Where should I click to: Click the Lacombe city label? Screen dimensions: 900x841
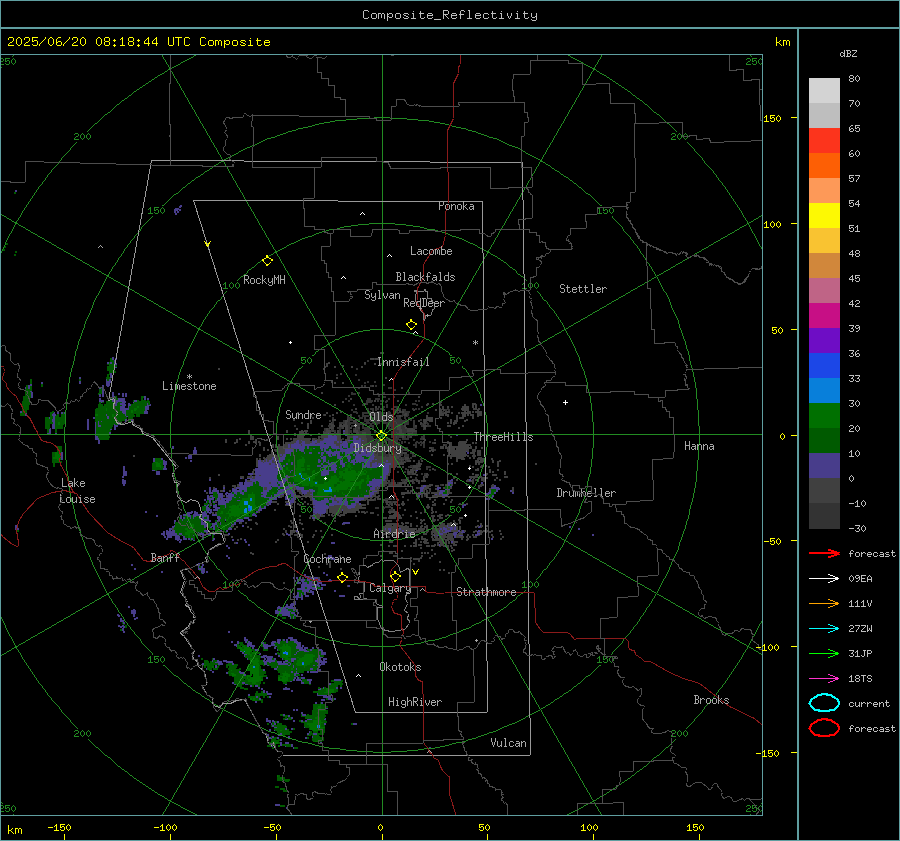[x=431, y=251]
